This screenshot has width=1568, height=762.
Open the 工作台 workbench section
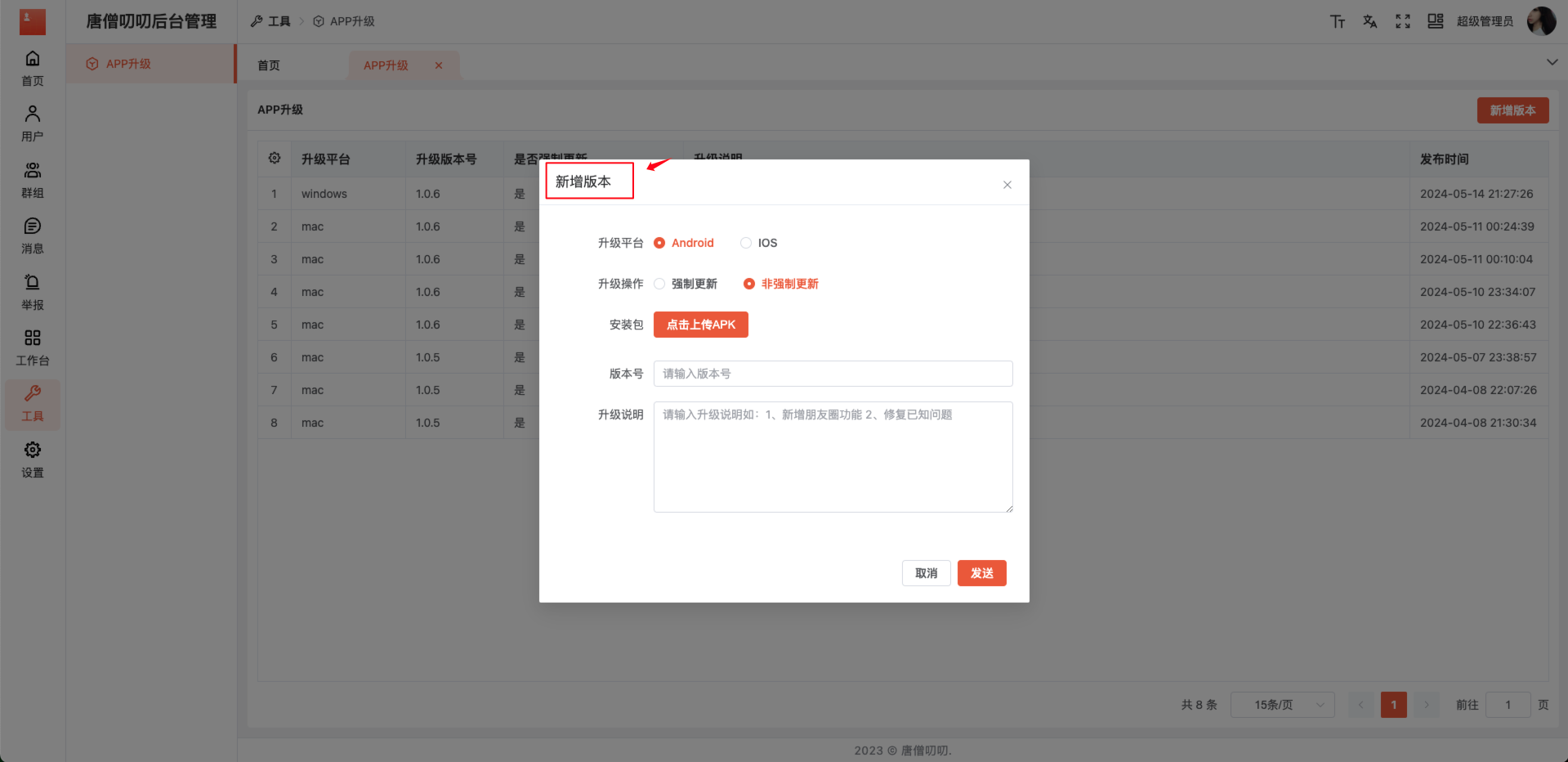coord(32,347)
